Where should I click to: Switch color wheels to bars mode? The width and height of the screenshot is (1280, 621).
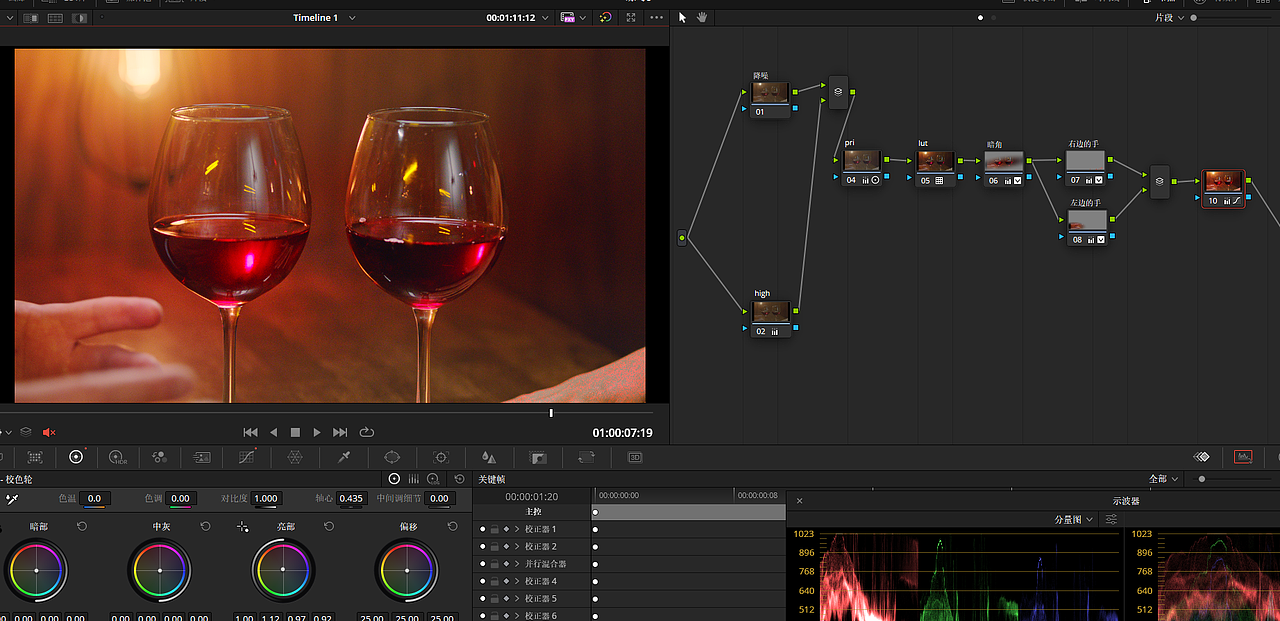click(413, 479)
